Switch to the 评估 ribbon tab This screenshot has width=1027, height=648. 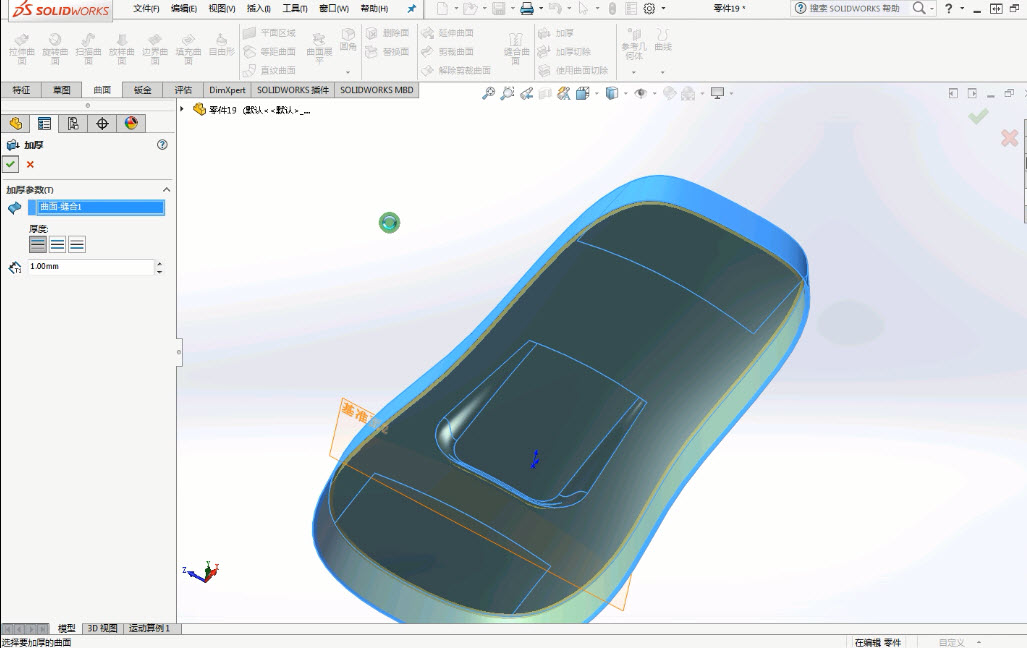tap(183, 90)
